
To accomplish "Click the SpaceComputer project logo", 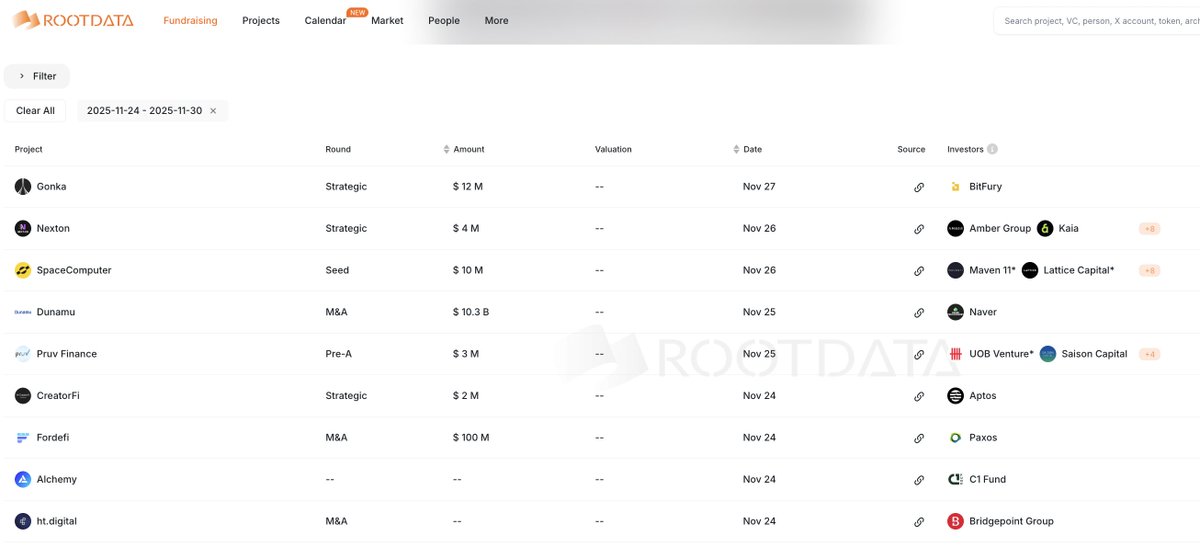I will pyautogui.click(x=23, y=271).
